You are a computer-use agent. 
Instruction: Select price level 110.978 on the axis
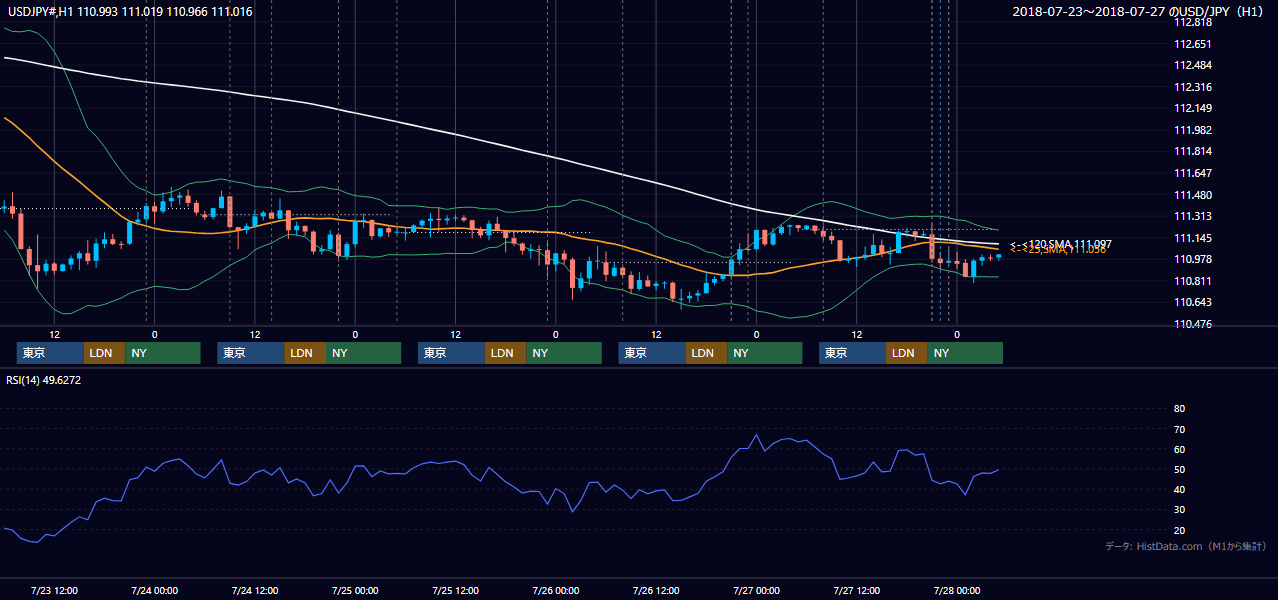pyautogui.click(x=1193, y=259)
